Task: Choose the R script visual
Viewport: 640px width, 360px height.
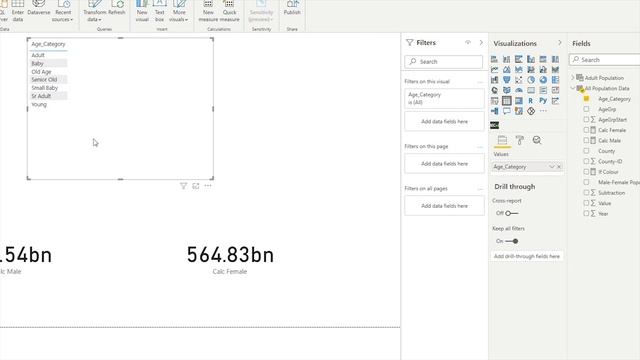Action: (x=531, y=100)
